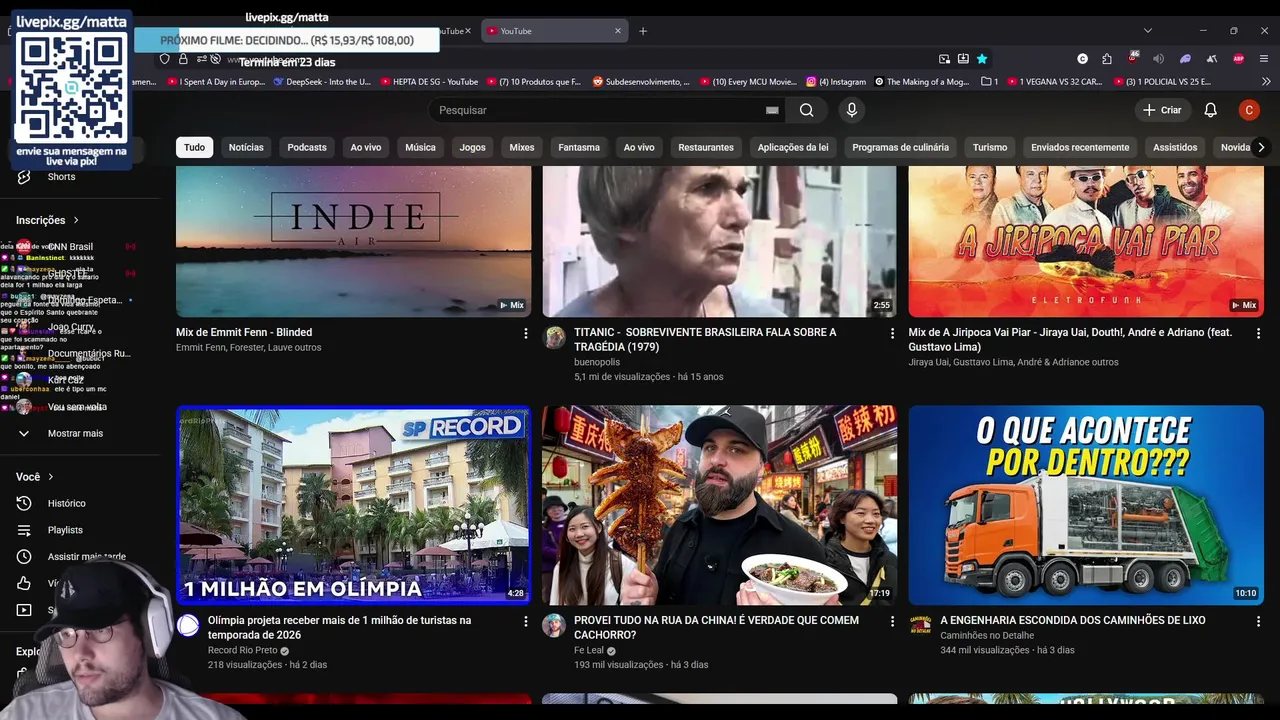Open the account avatar menu
Screen dimensions: 1280x720
coord(1248,110)
